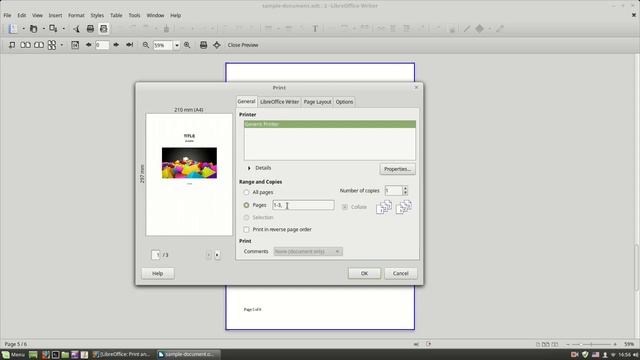Viewport: 640px width, 360px height.
Task: Go to previous page arrow in preview toolbar
Action: [x=88, y=45]
